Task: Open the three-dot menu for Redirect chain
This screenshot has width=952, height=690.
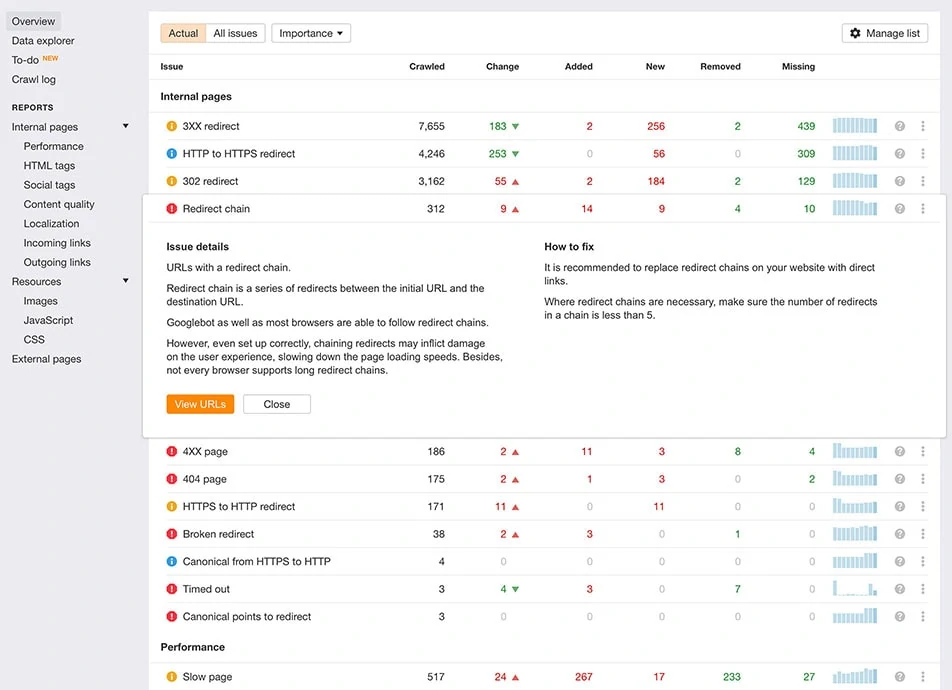Action: [922, 209]
